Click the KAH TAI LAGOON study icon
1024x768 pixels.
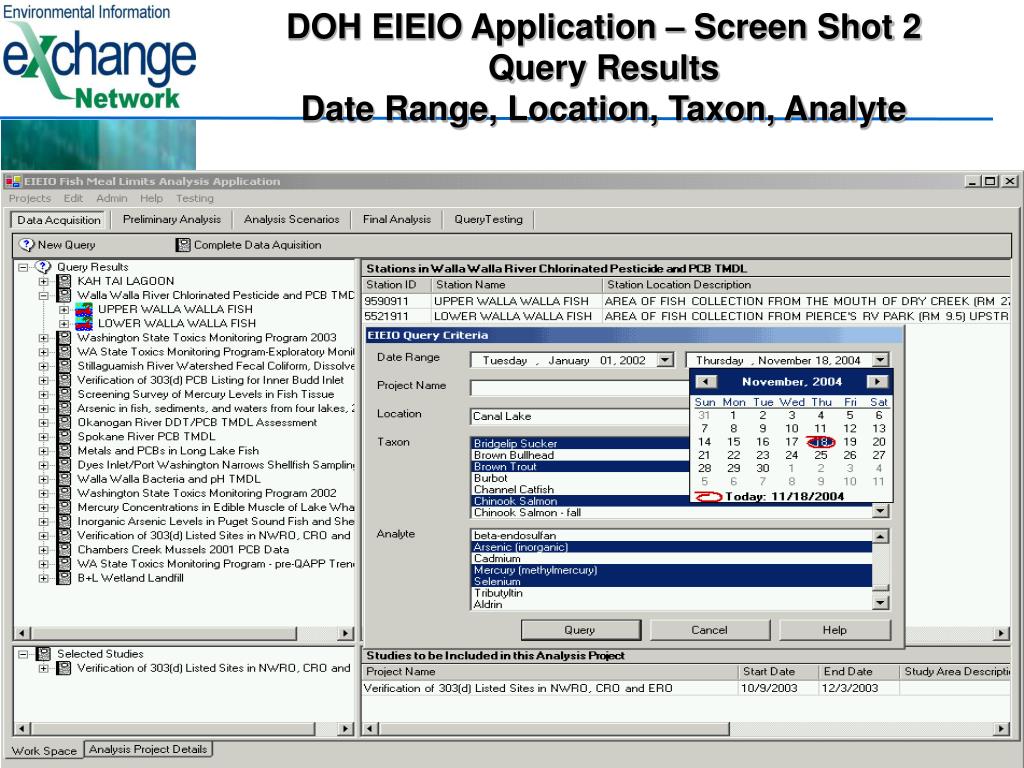pyautogui.click(x=64, y=282)
